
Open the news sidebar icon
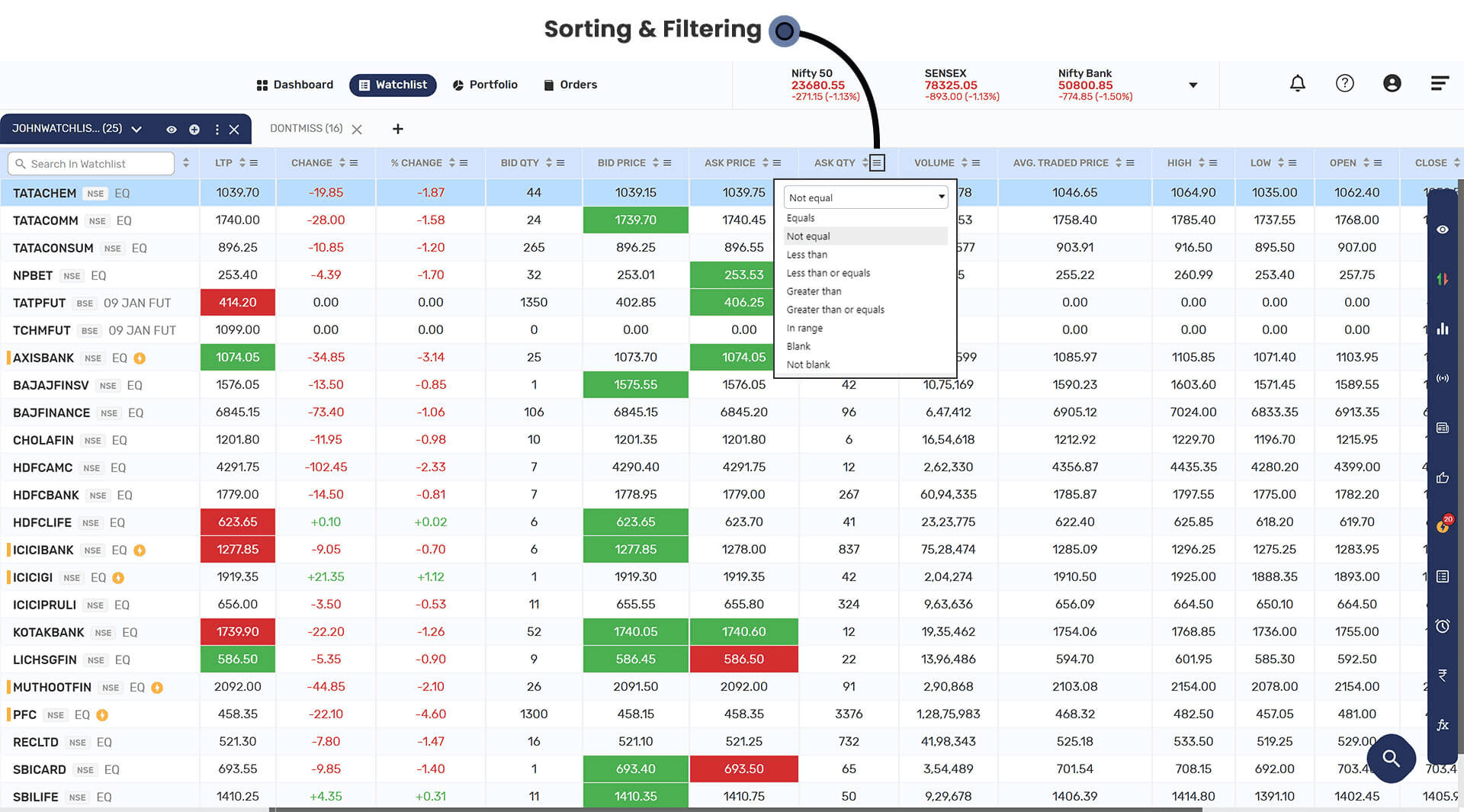1443,428
